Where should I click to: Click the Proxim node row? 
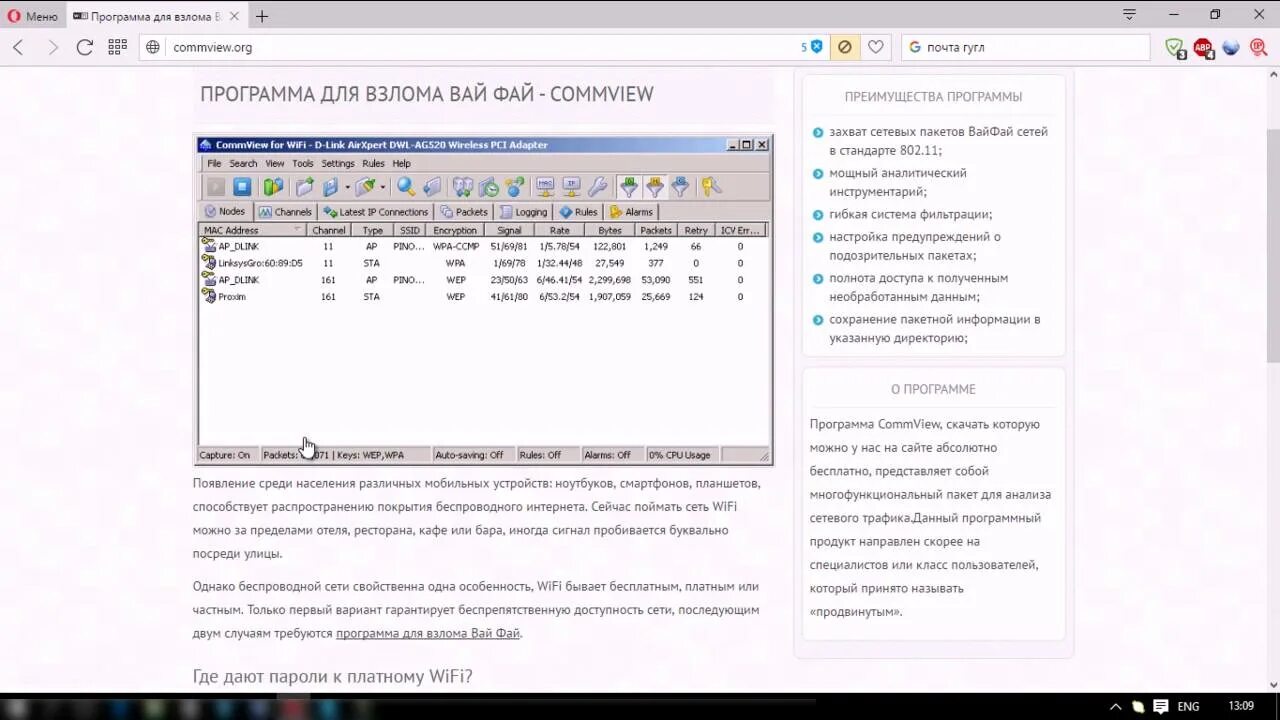[x=484, y=296]
